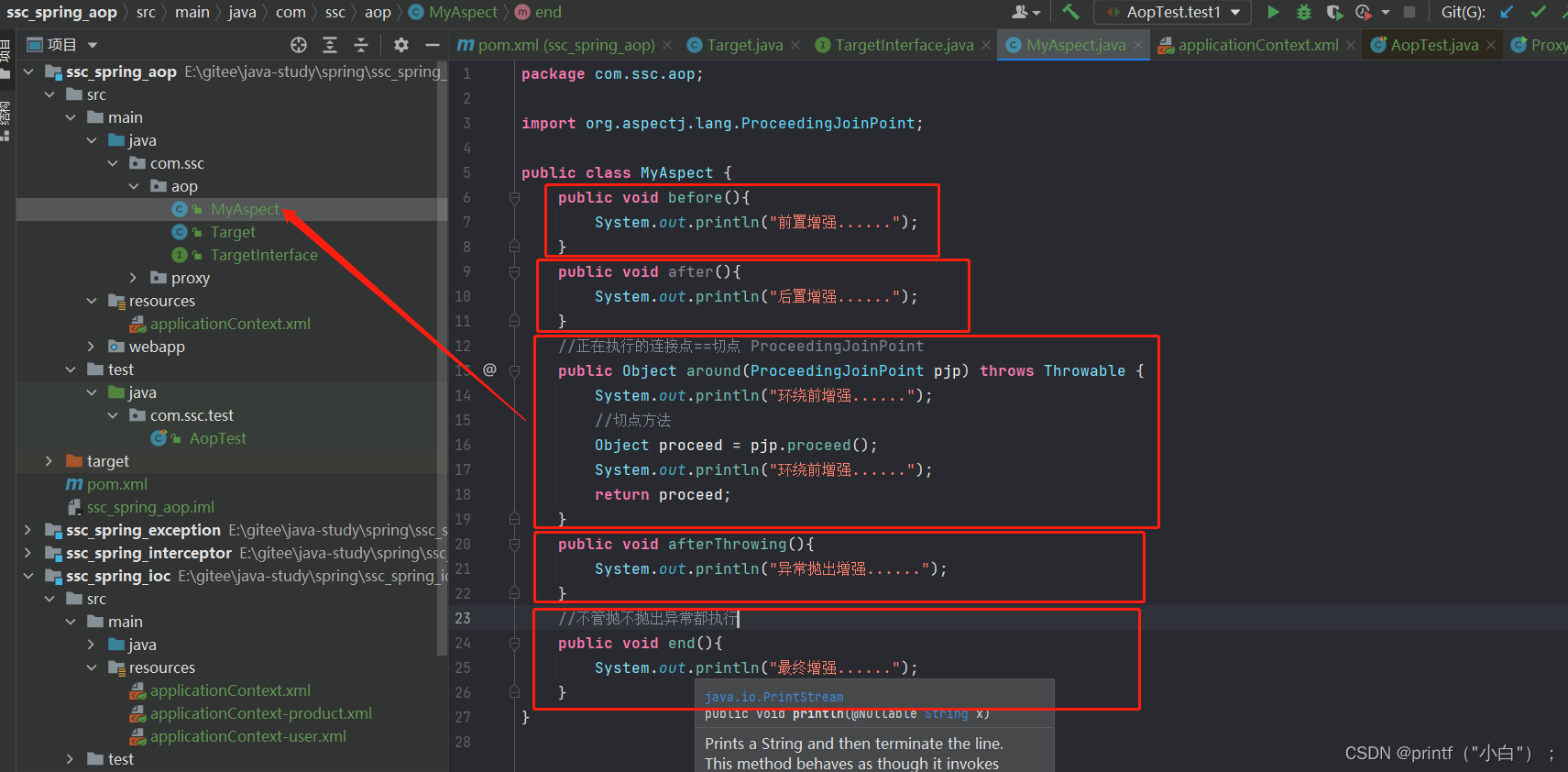Click the Throwable keyword in around signature

click(x=1084, y=370)
